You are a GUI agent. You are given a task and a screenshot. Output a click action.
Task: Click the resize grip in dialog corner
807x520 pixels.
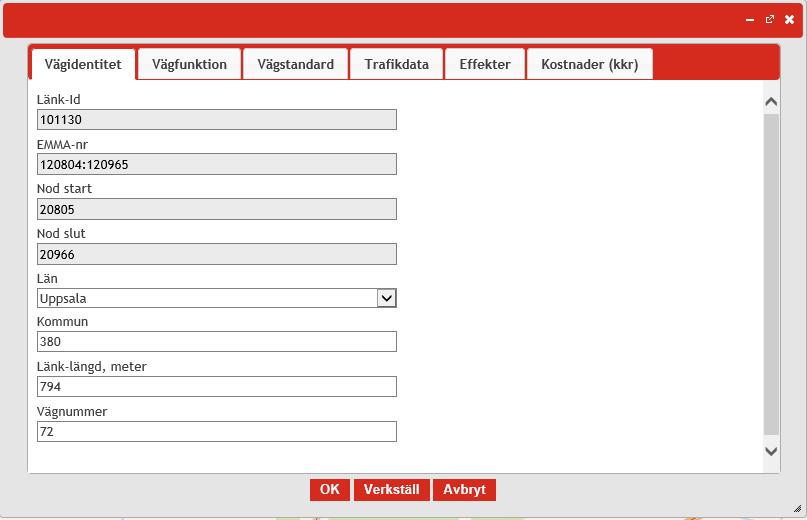(798, 509)
